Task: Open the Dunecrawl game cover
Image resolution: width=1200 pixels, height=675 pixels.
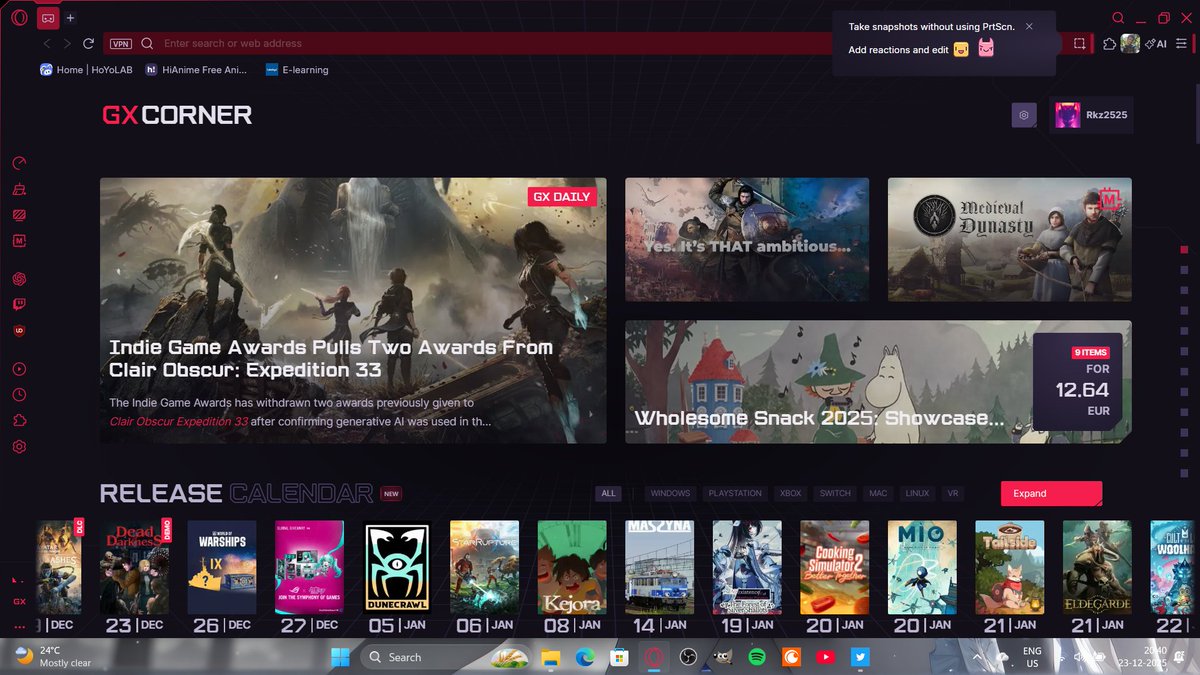Action: (x=397, y=567)
